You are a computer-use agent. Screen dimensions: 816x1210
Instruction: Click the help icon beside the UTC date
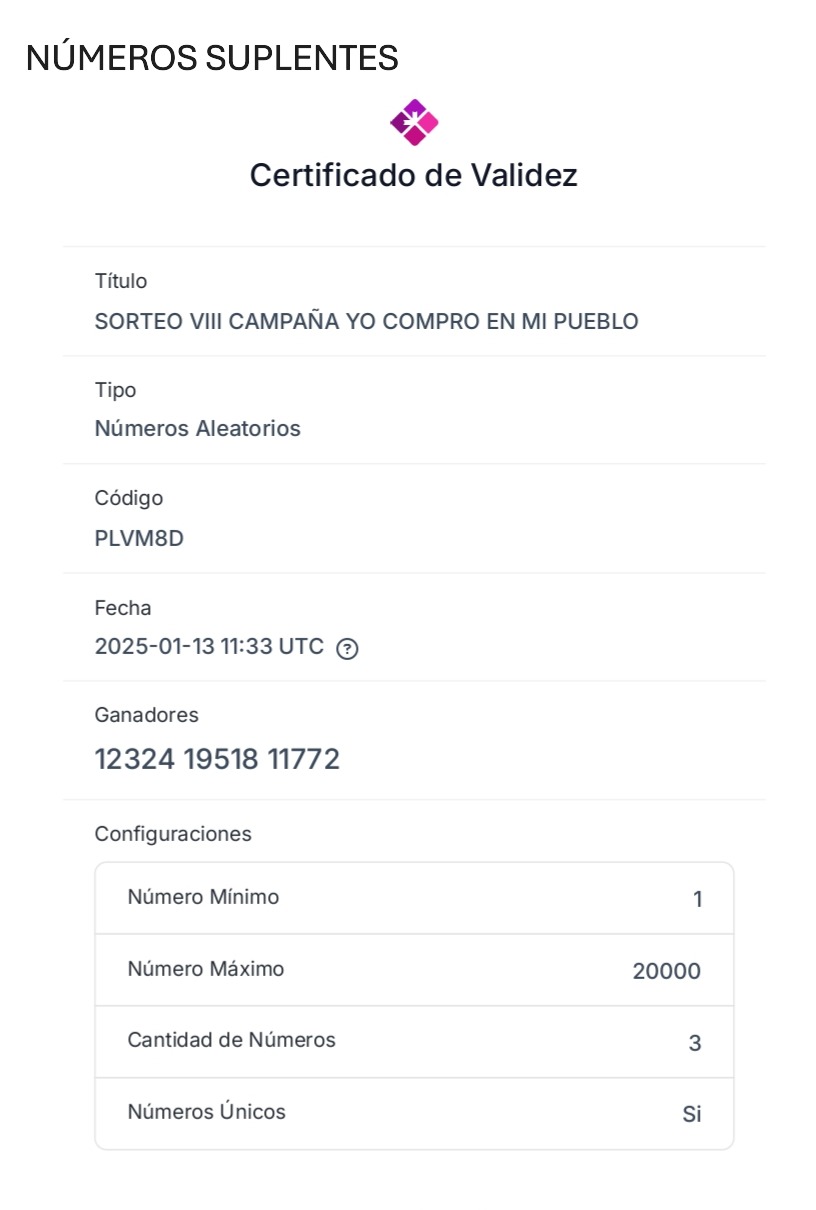347,648
